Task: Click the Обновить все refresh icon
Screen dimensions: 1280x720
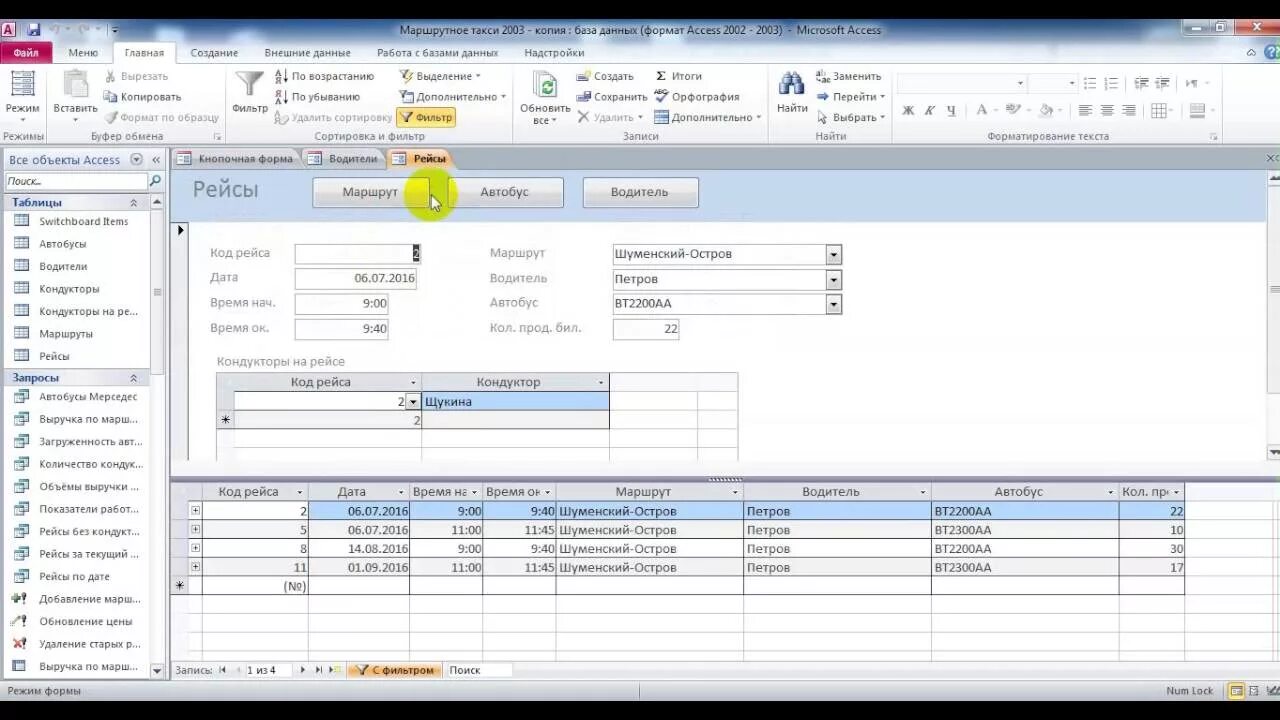Action: [545, 84]
